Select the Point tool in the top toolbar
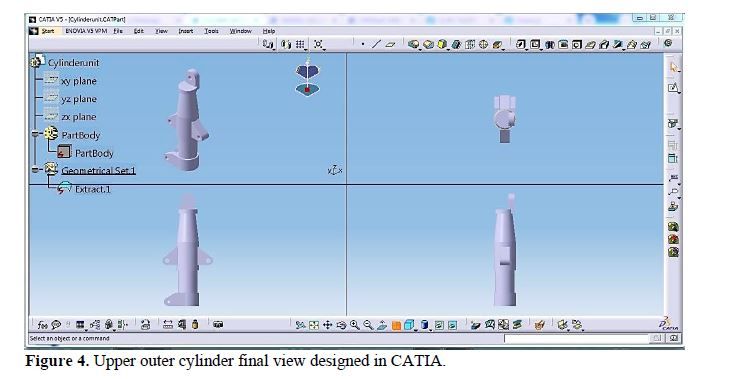 (363, 44)
